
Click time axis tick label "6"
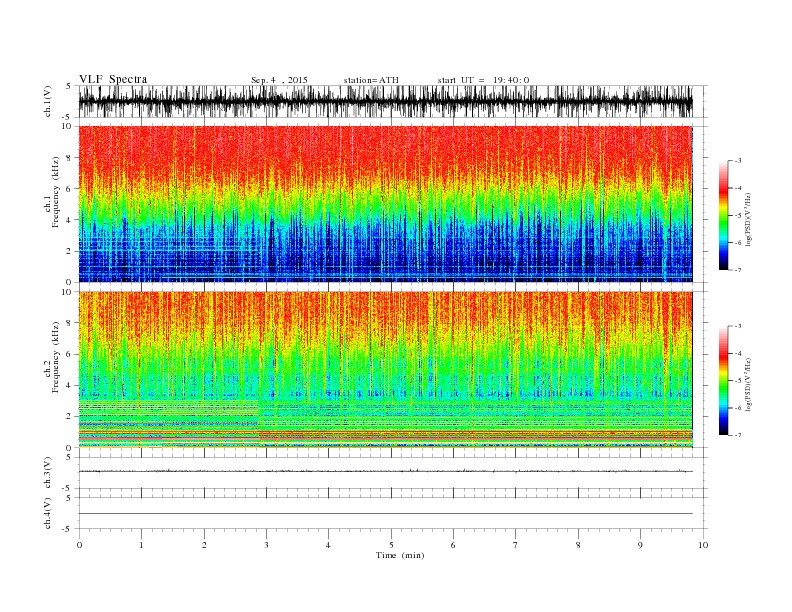coord(453,545)
